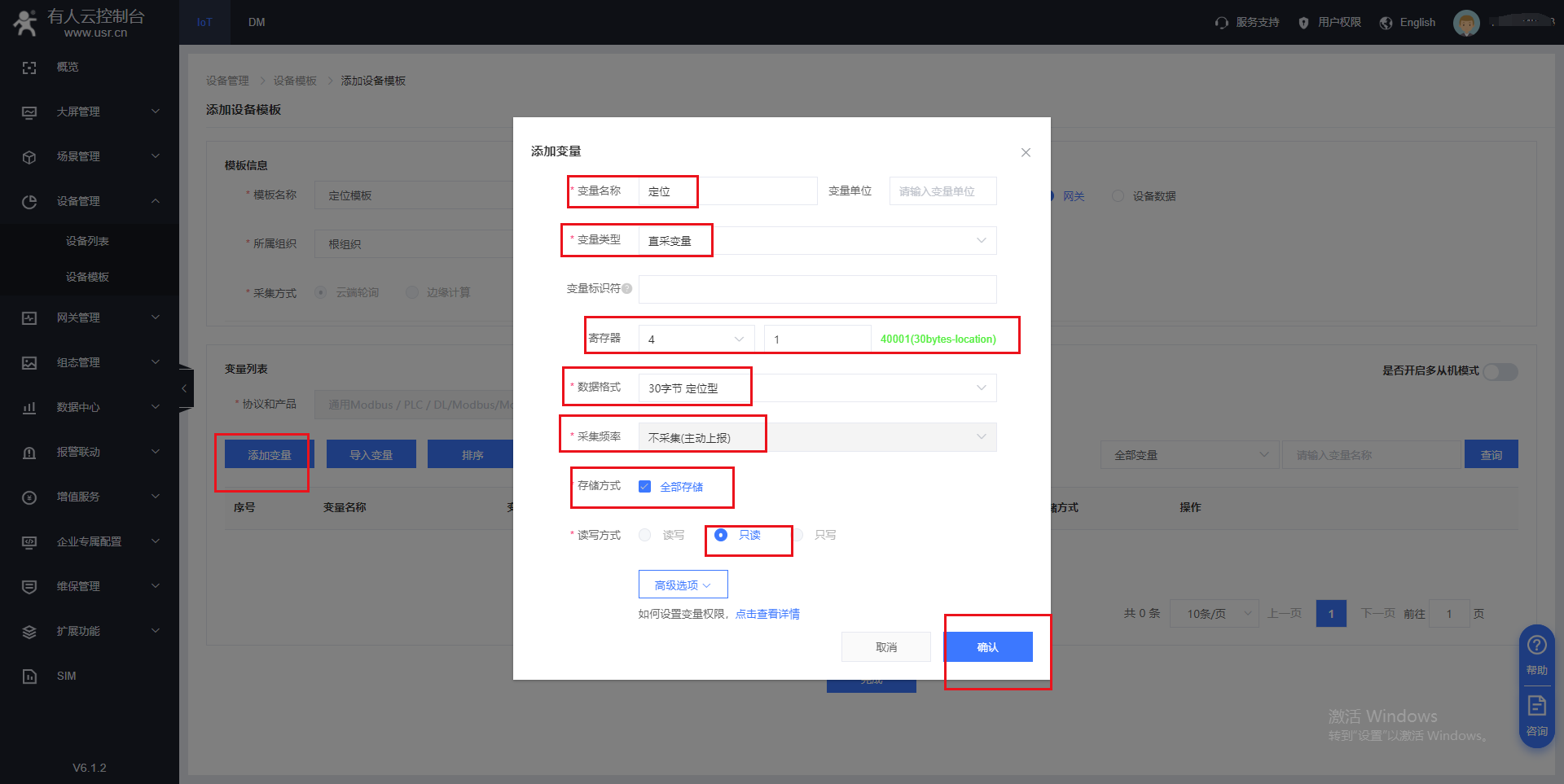Close the 添加变量 dialog
The width and height of the screenshot is (1564, 784).
coord(1026,152)
